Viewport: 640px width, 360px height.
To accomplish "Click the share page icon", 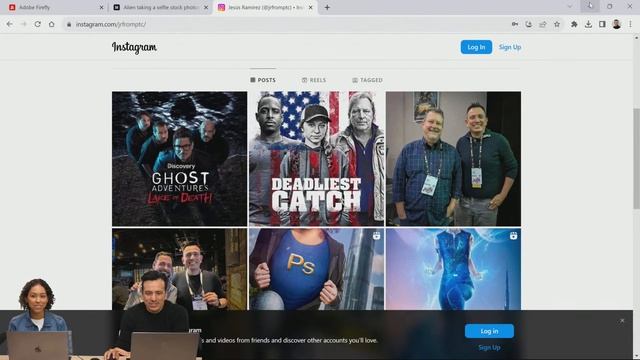I will (542, 24).
